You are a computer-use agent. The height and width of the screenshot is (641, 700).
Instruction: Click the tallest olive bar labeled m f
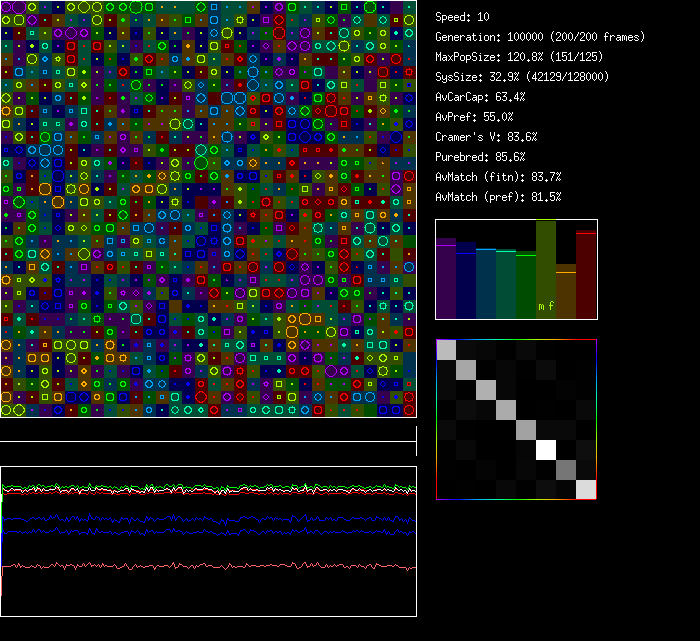tap(546, 270)
